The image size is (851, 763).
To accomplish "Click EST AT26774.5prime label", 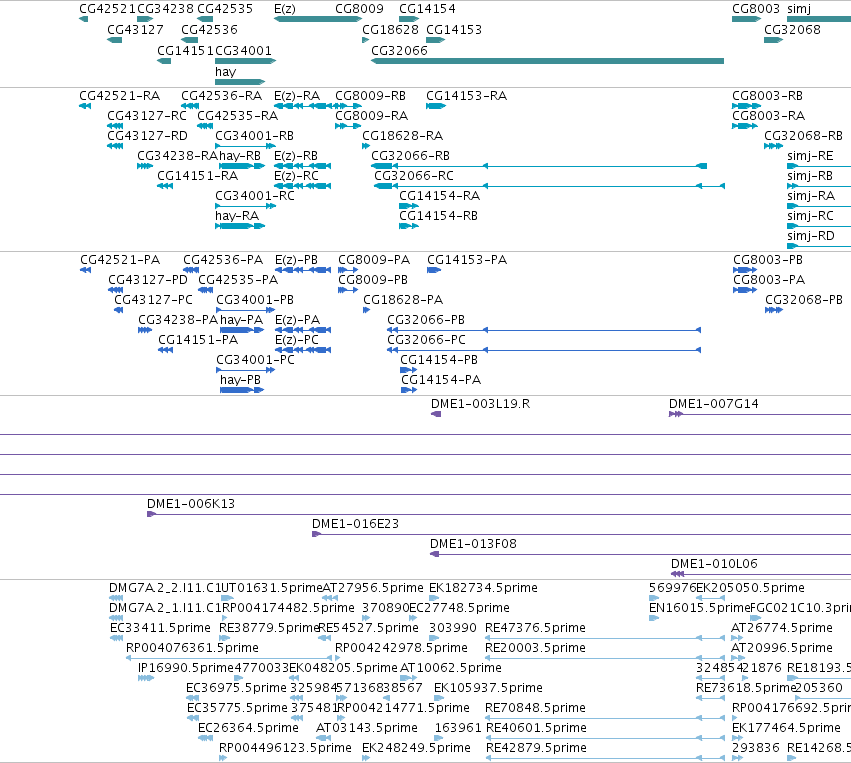I will tap(782, 628).
